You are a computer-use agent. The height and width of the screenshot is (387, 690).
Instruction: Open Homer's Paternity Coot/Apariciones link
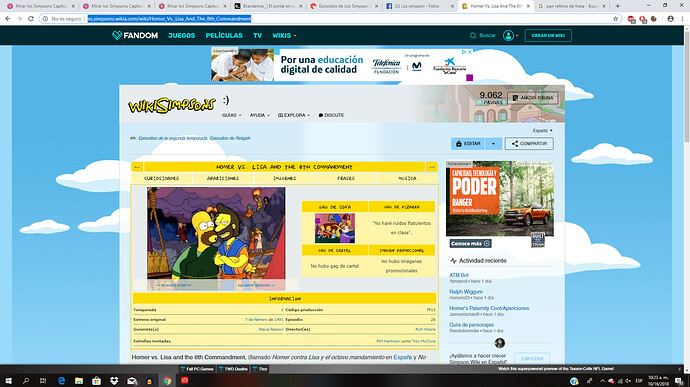click(489, 308)
